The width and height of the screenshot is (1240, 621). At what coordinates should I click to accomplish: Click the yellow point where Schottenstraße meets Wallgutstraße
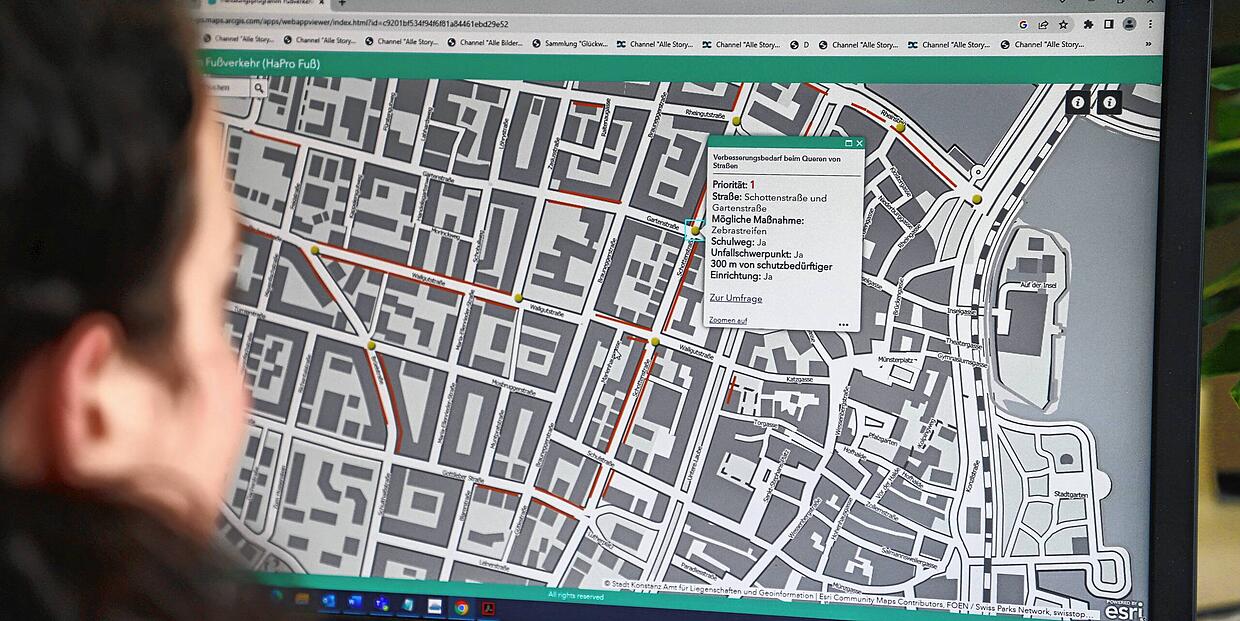(656, 342)
